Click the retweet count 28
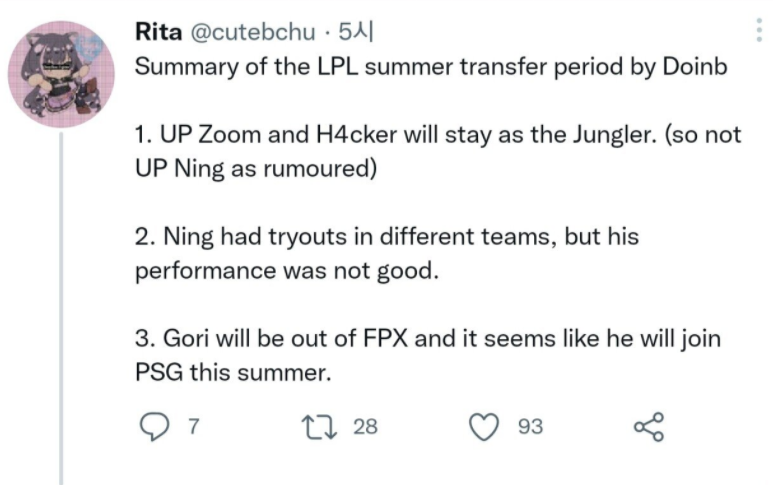The width and height of the screenshot is (773, 485). tap(365, 427)
